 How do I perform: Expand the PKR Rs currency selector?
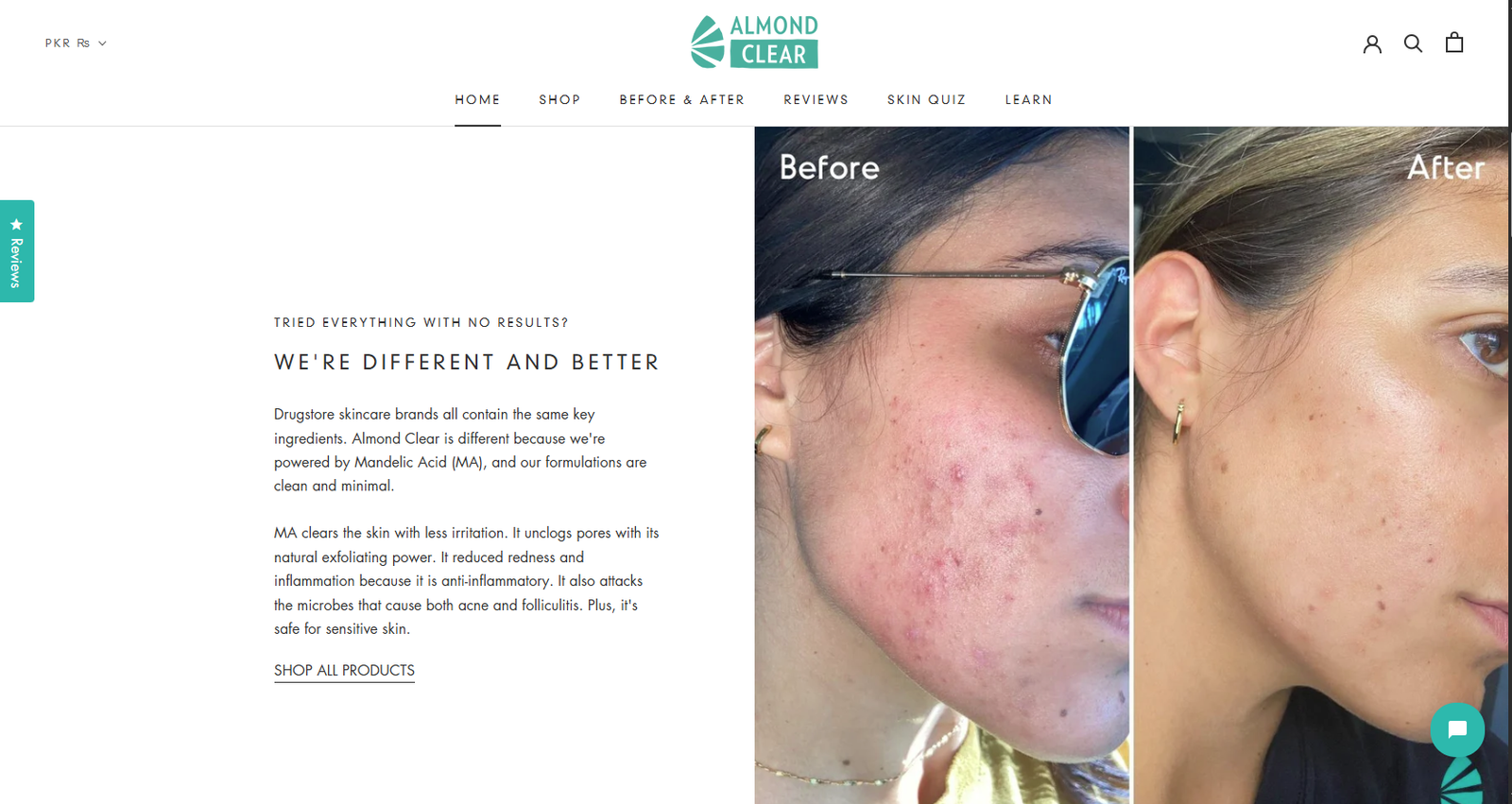(x=76, y=43)
